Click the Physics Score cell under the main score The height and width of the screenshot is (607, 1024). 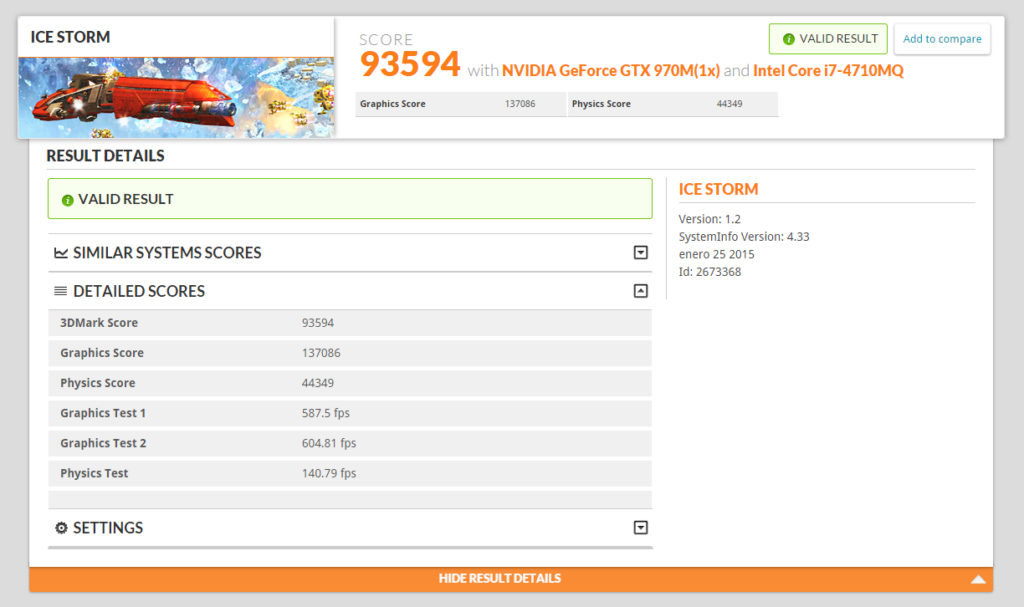(671, 104)
